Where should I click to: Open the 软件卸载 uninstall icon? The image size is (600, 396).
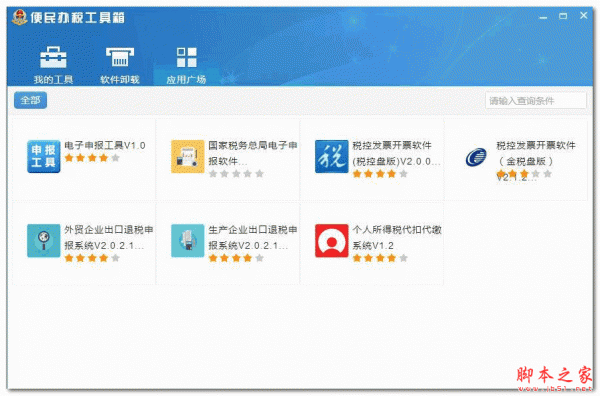click(120, 57)
